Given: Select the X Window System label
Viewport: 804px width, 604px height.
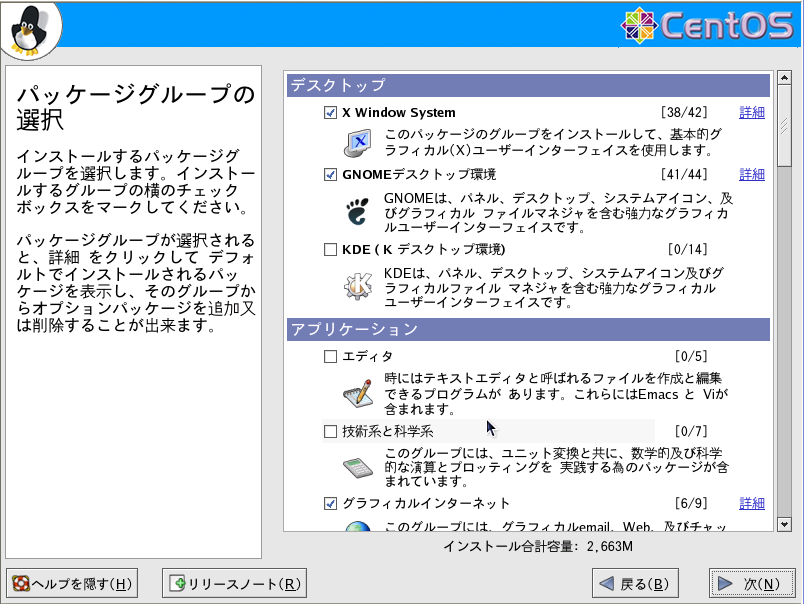Looking at the screenshot, I should [399, 112].
